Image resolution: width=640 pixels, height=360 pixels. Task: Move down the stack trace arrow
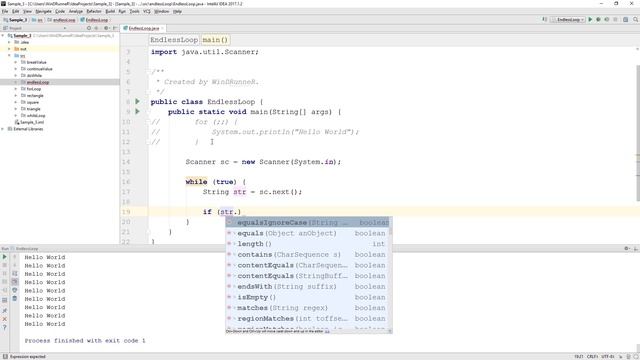(x=15, y=265)
